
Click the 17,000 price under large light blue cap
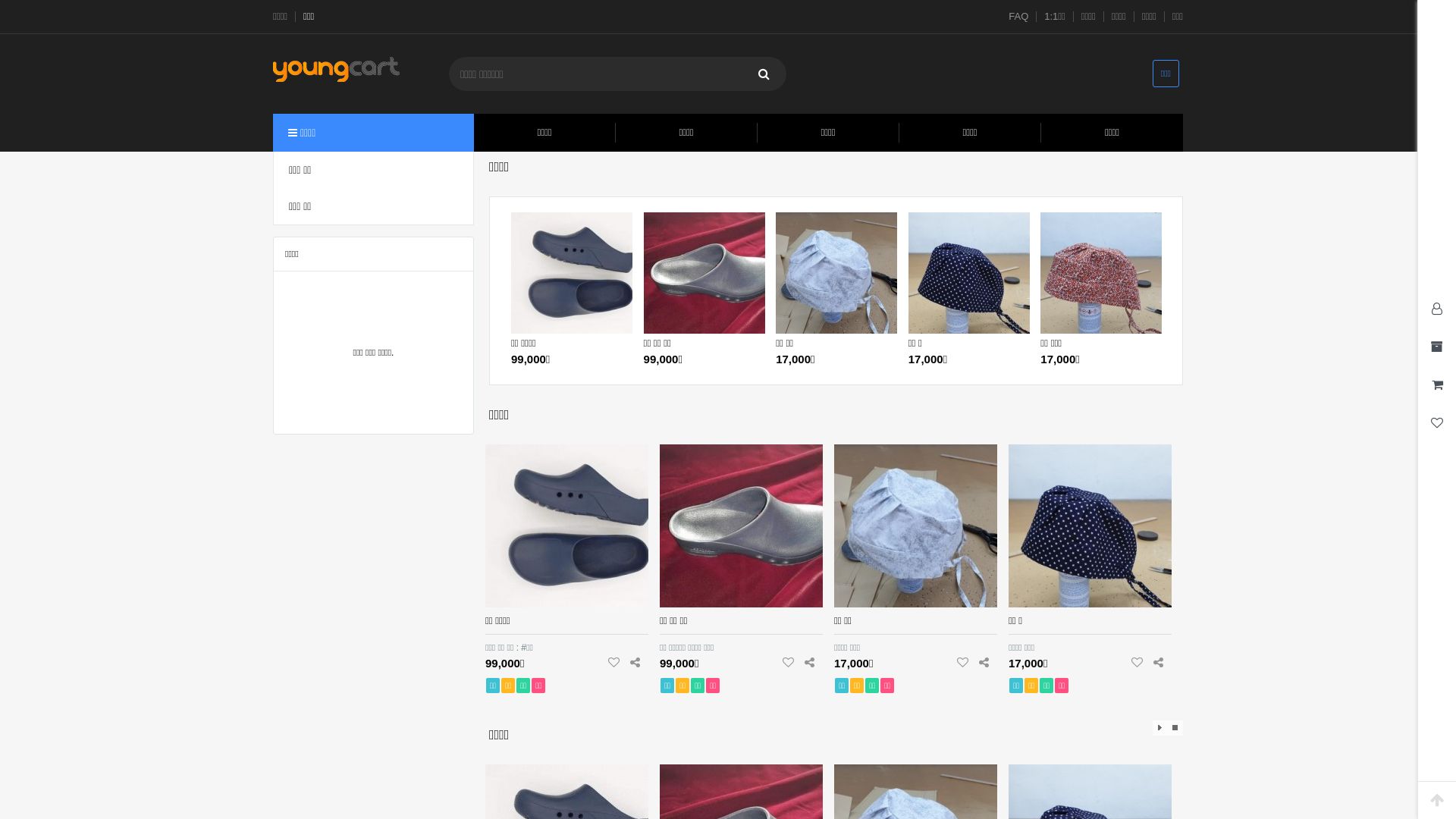tap(854, 664)
